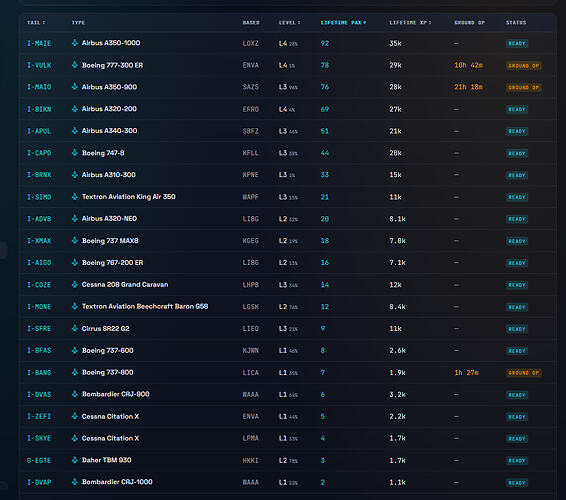Click base code LOXZ
Screen dimensions: 566x500
pyautogui.click(x=251, y=43)
